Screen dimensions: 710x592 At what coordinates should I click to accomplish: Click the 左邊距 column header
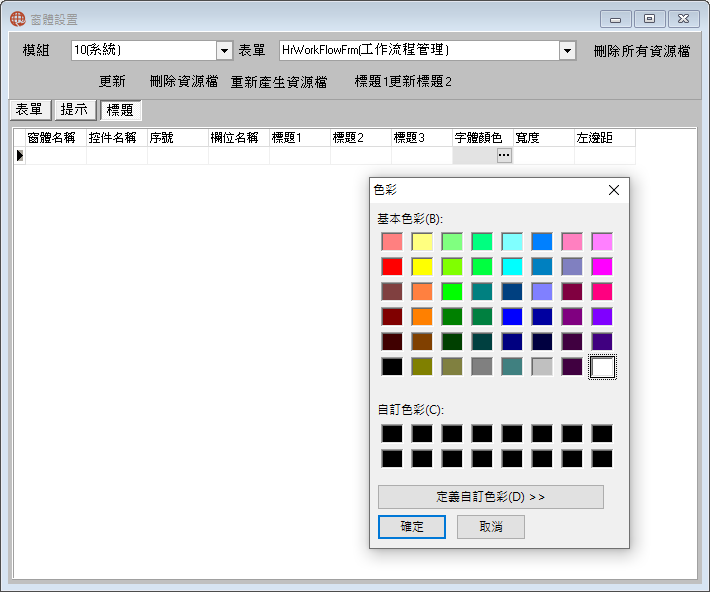point(605,138)
